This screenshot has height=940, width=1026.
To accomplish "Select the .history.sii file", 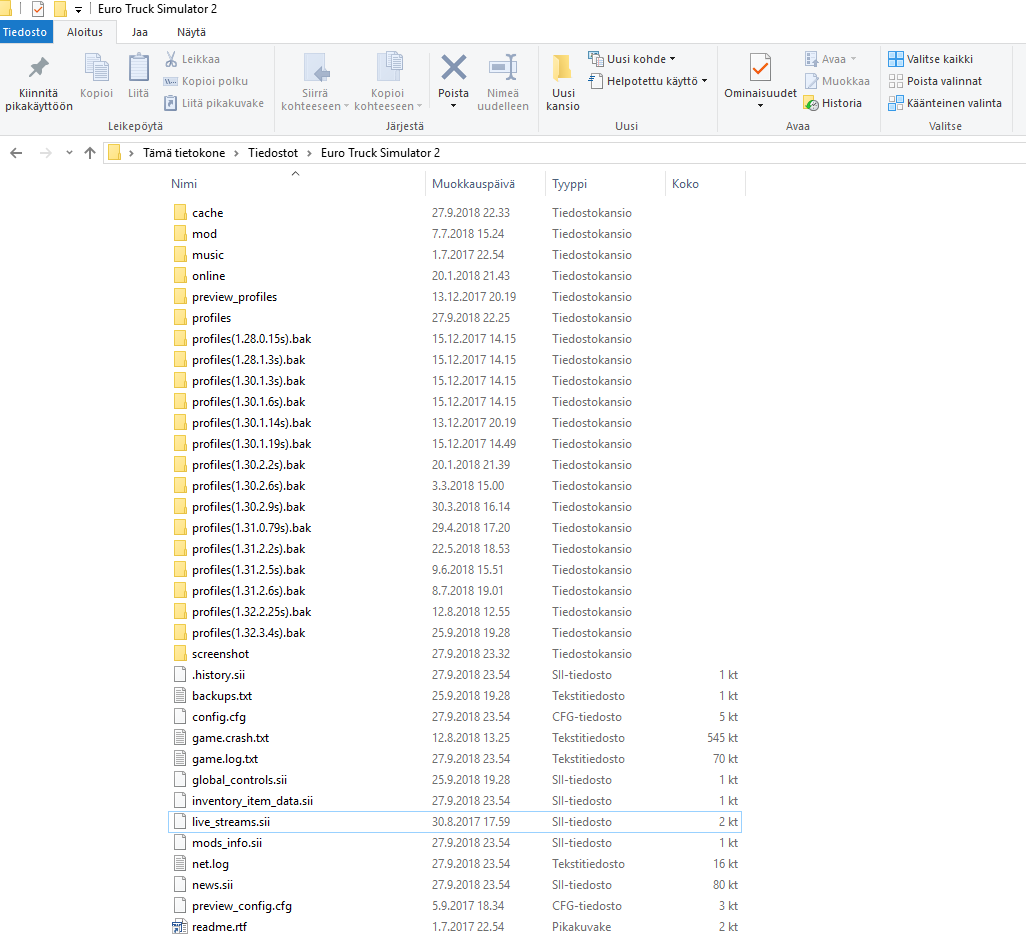I will pos(455,674).
